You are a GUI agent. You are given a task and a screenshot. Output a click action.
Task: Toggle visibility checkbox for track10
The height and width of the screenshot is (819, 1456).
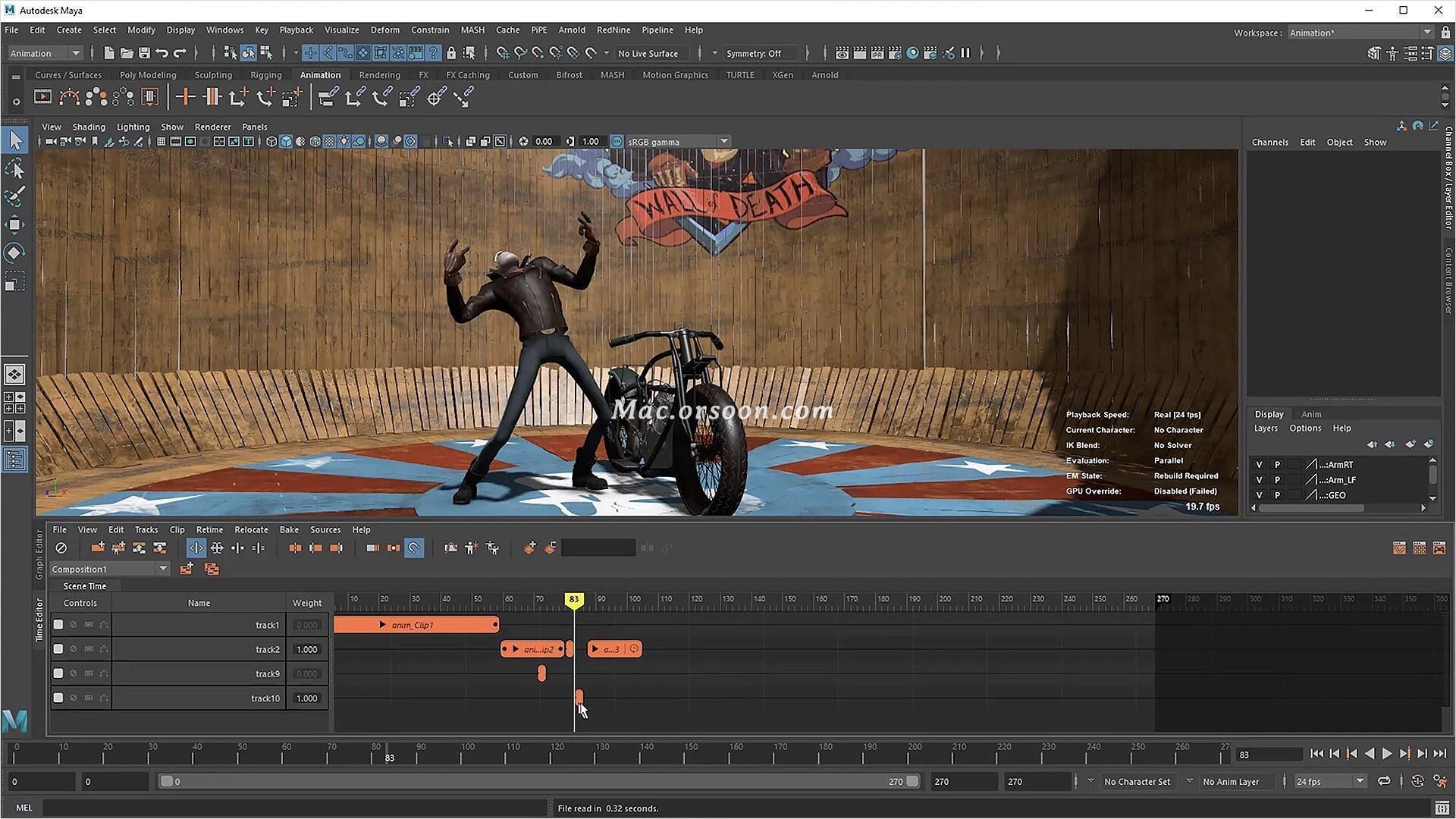click(57, 698)
